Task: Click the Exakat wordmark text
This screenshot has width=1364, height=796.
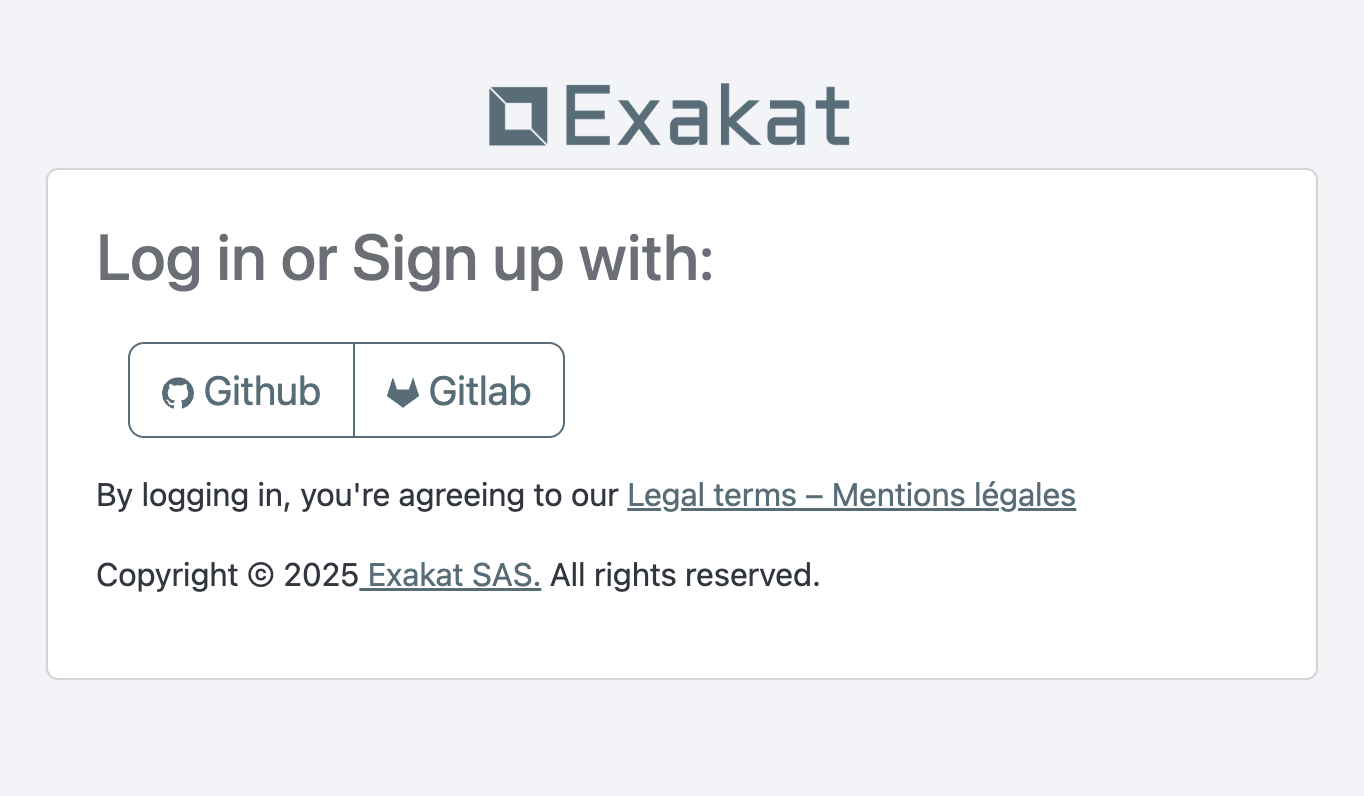Action: coord(707,116)
